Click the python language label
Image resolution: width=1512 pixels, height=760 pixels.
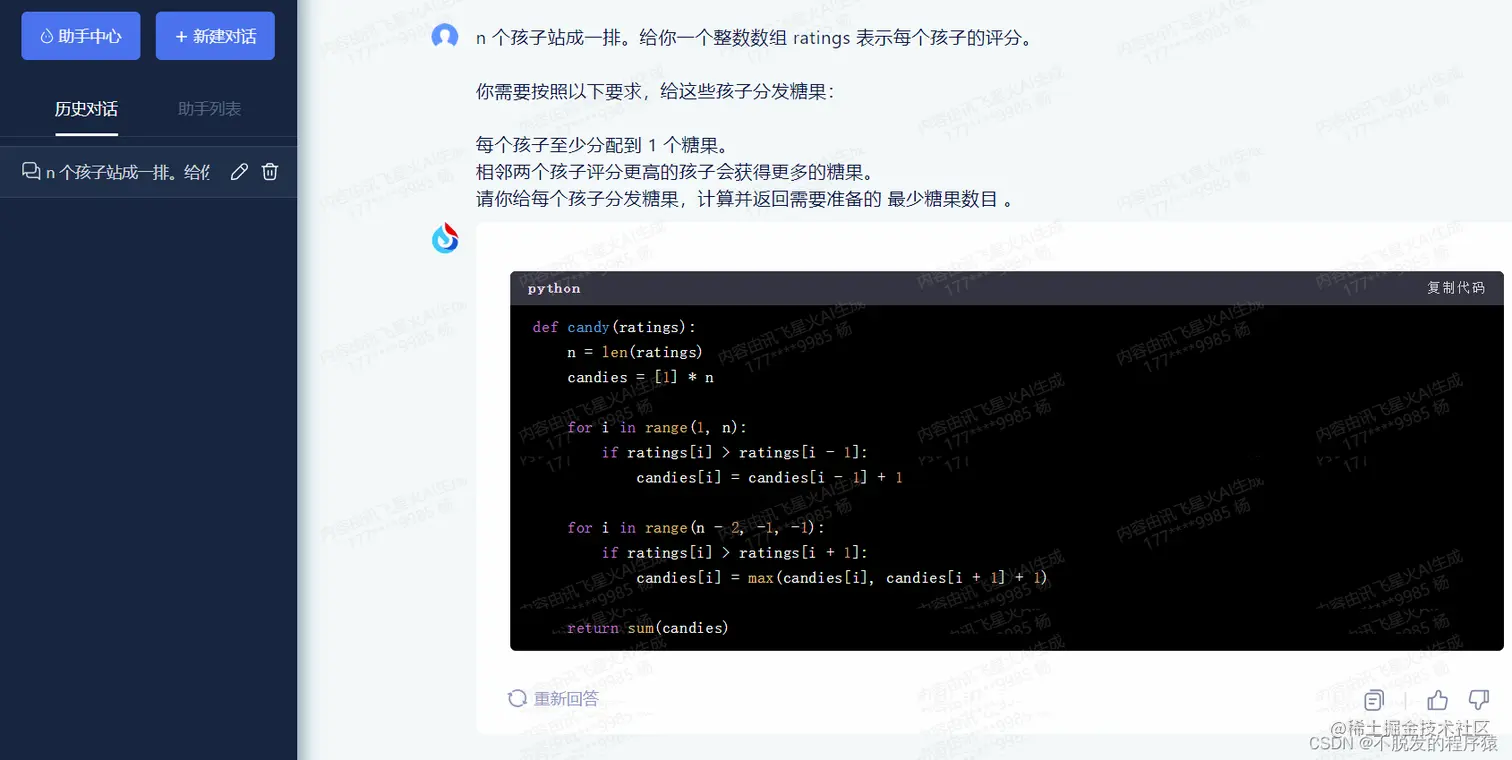point(554,288)
